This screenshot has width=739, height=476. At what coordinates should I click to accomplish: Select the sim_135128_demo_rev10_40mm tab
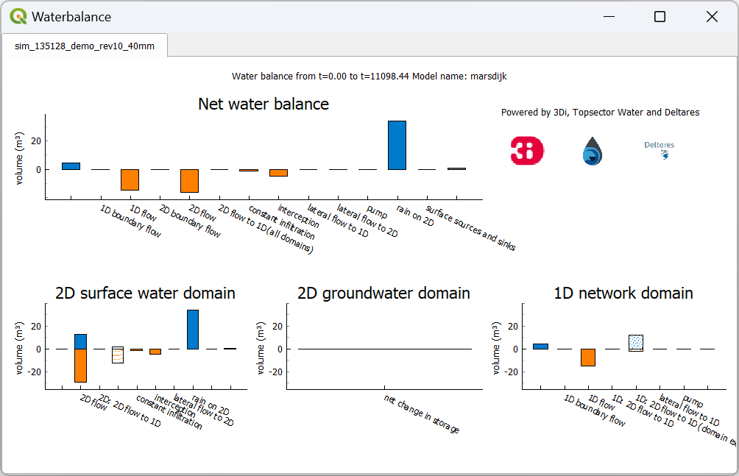84,46
